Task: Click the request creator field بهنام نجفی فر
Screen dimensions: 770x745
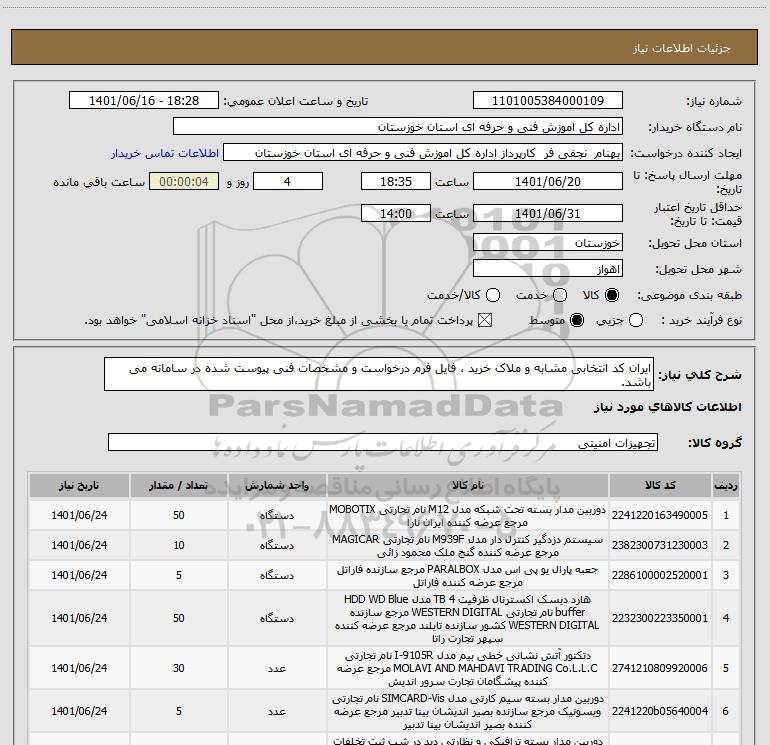Action: point(423,152)
